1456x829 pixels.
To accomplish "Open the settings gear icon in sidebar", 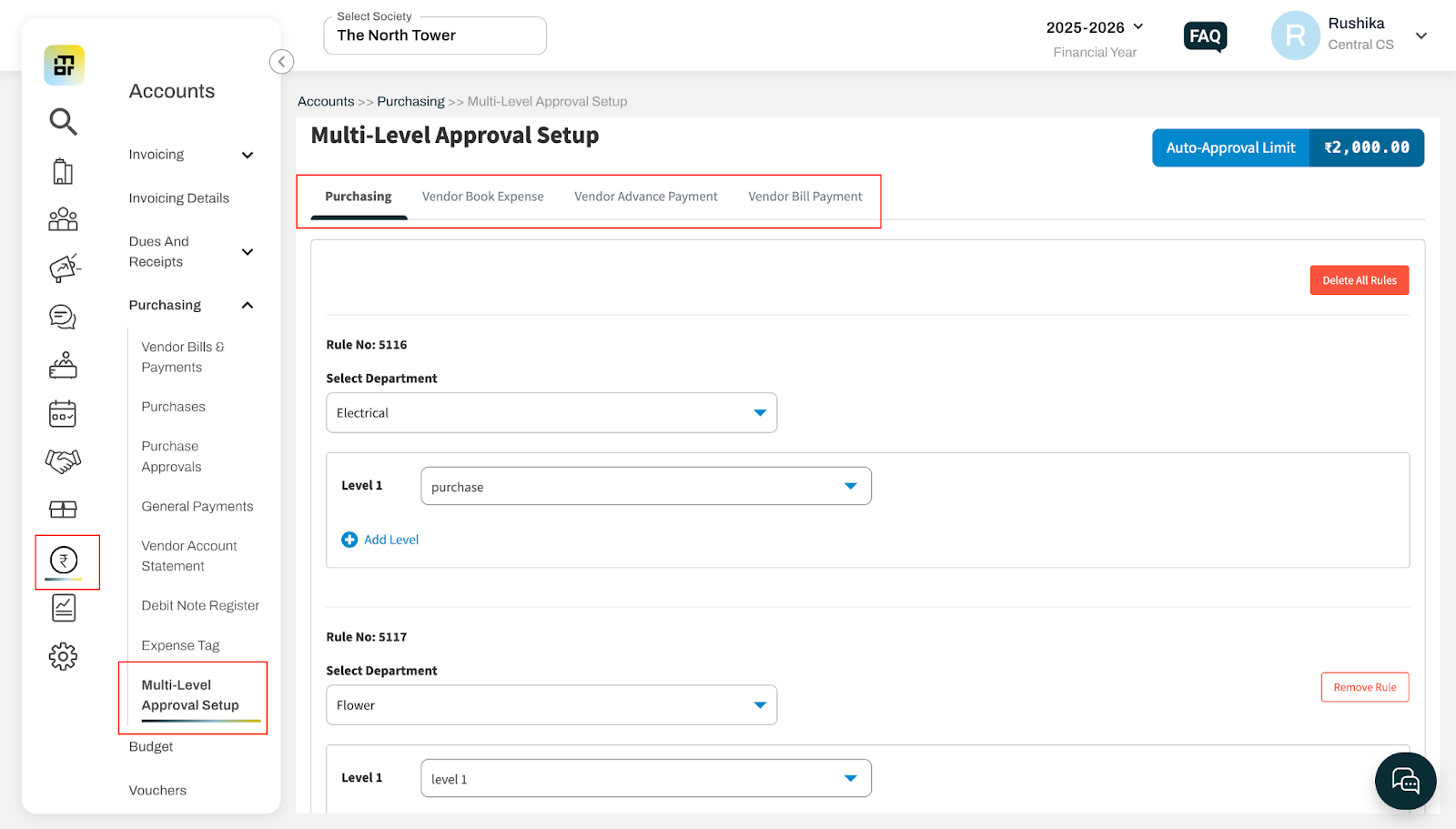I will [63, 656].
